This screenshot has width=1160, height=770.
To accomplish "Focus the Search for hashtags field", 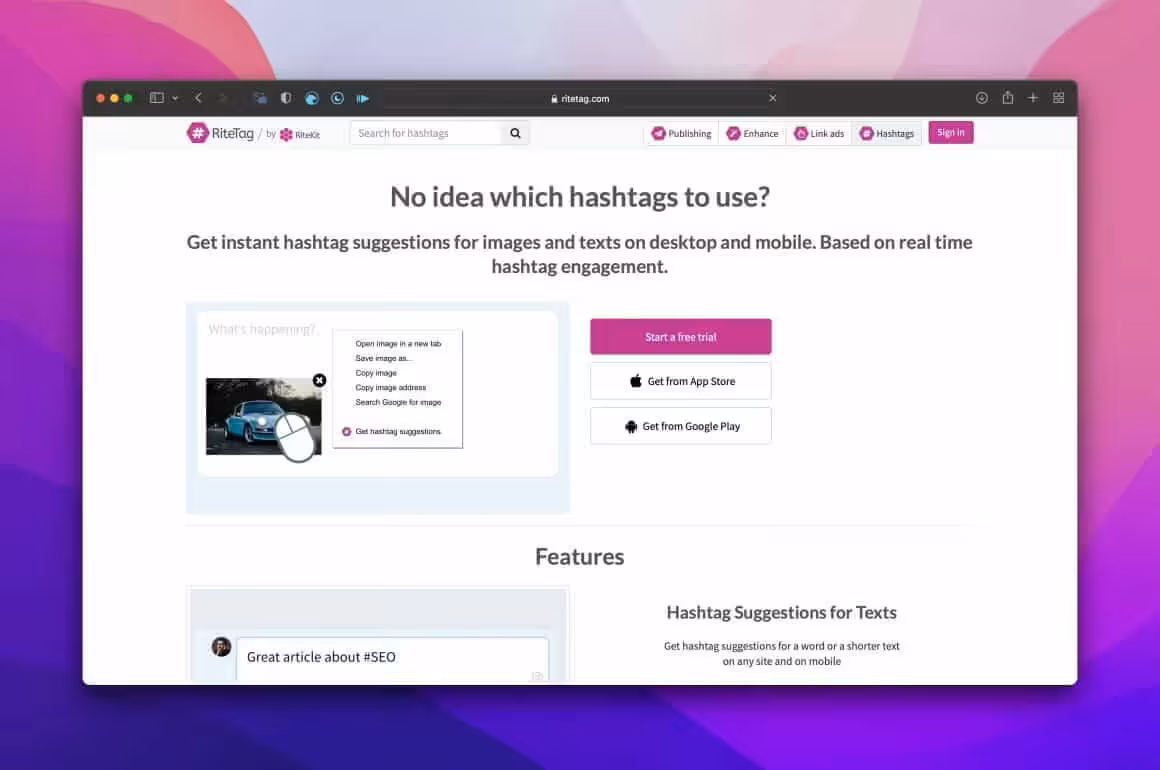I will coord(425,133).
